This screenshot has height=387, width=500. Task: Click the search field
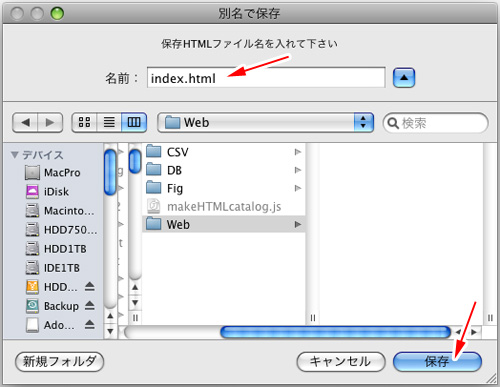[436, 123]
